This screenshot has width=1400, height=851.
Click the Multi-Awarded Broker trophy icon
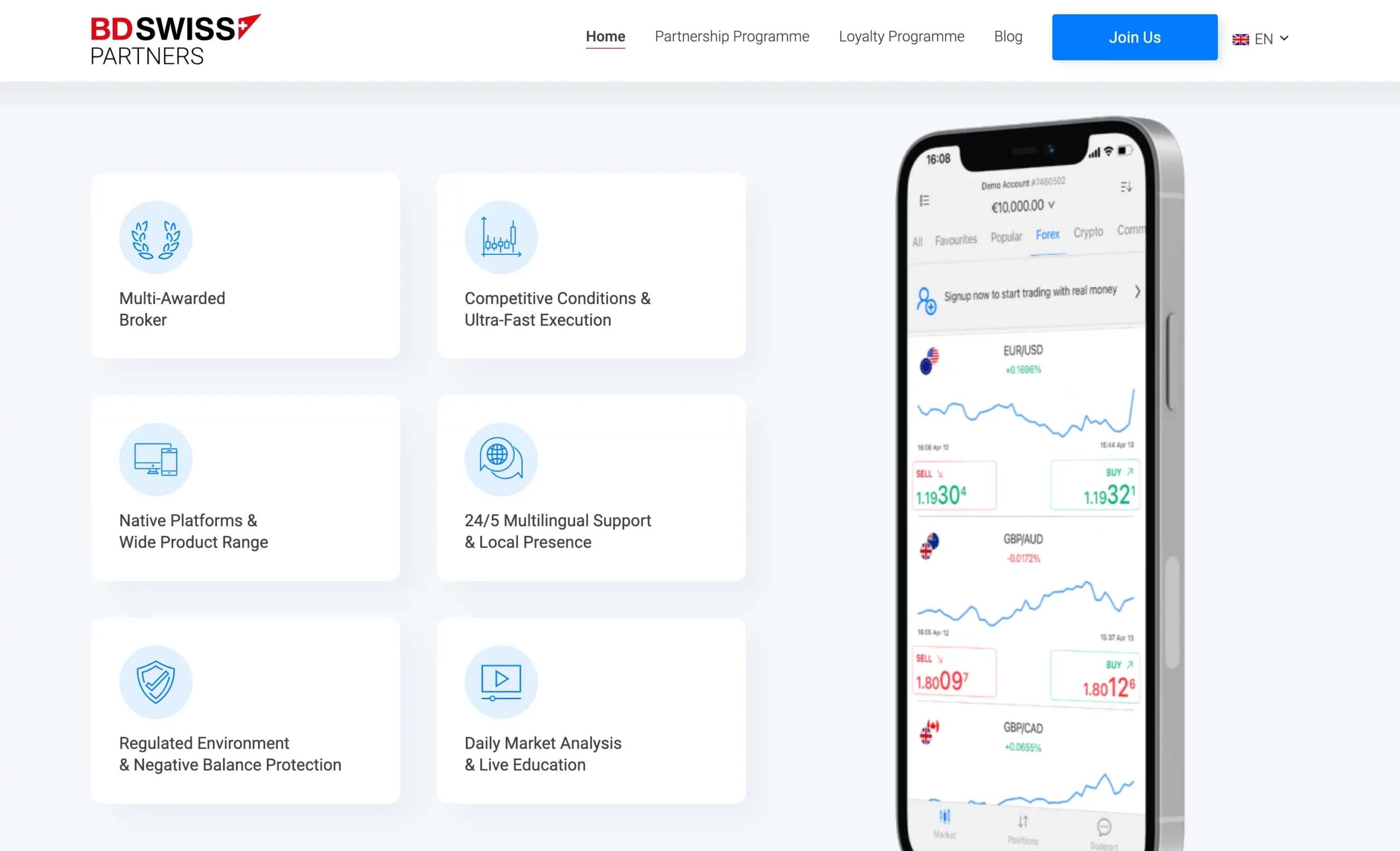[x=155, y=237]
